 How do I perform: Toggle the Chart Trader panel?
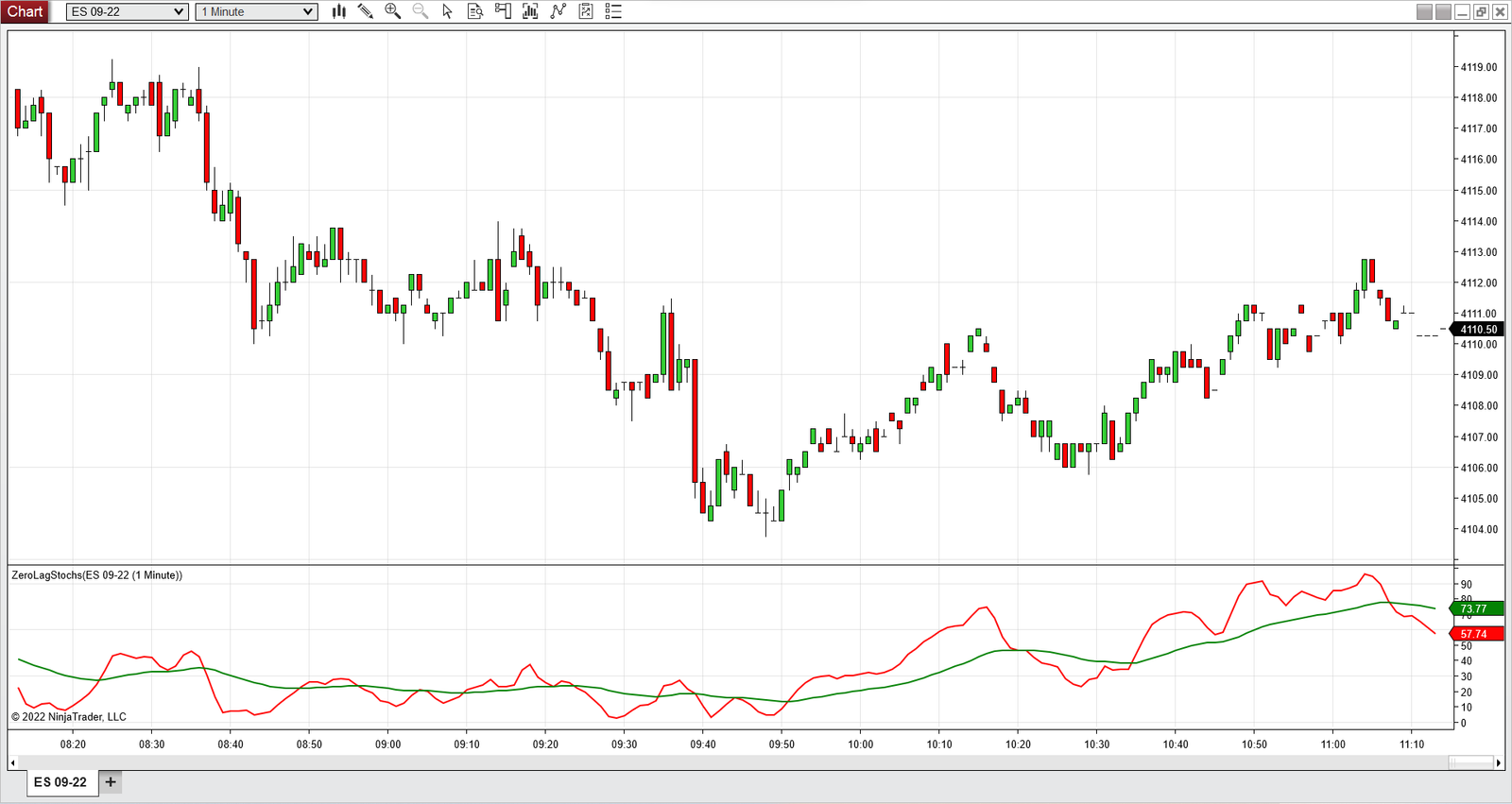[x=503, y=11]
